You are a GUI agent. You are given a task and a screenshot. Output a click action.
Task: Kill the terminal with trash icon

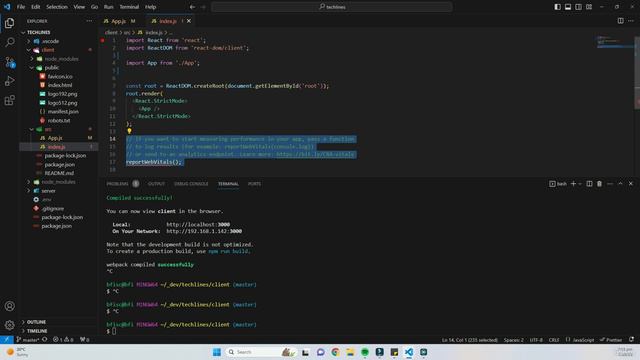[599, 184]
